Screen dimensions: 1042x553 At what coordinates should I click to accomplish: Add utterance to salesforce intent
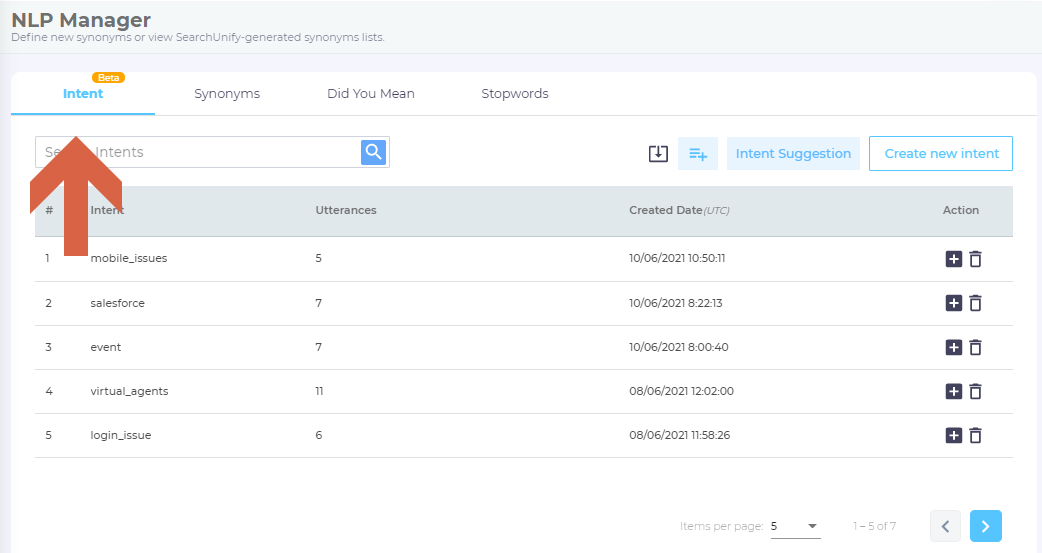coord(954,303)
